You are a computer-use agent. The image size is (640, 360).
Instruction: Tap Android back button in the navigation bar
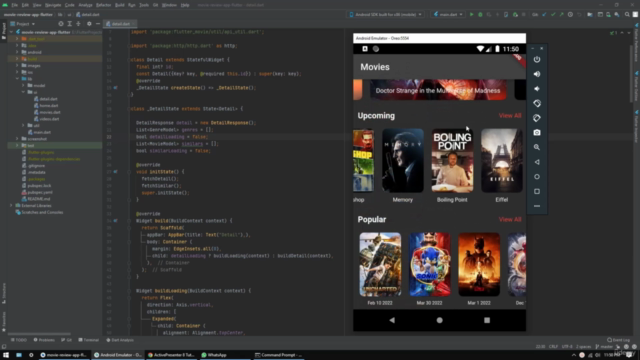(x=392, y=320)
